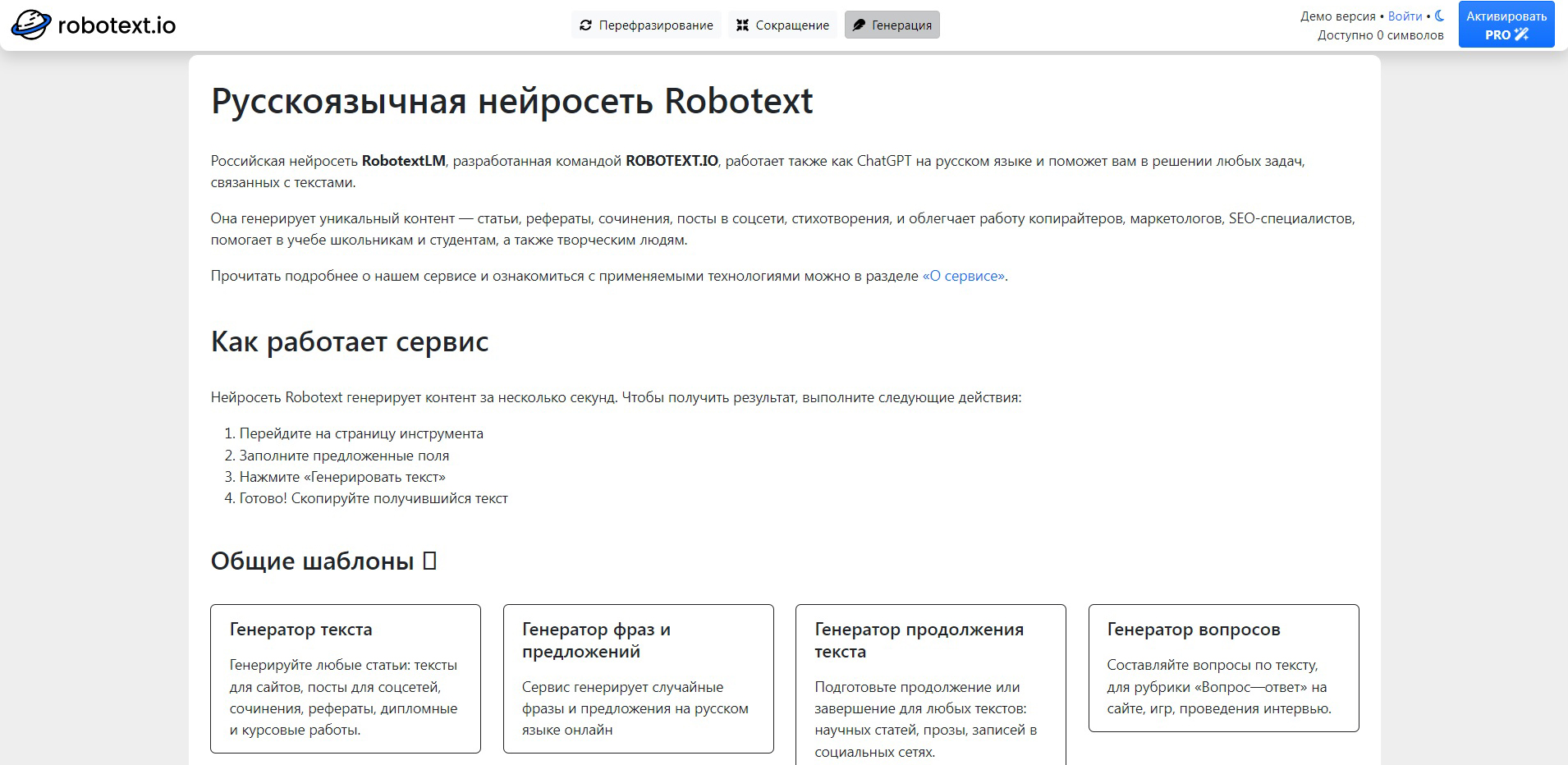Click the robotext.io planet logo icon

coord(31,25)
